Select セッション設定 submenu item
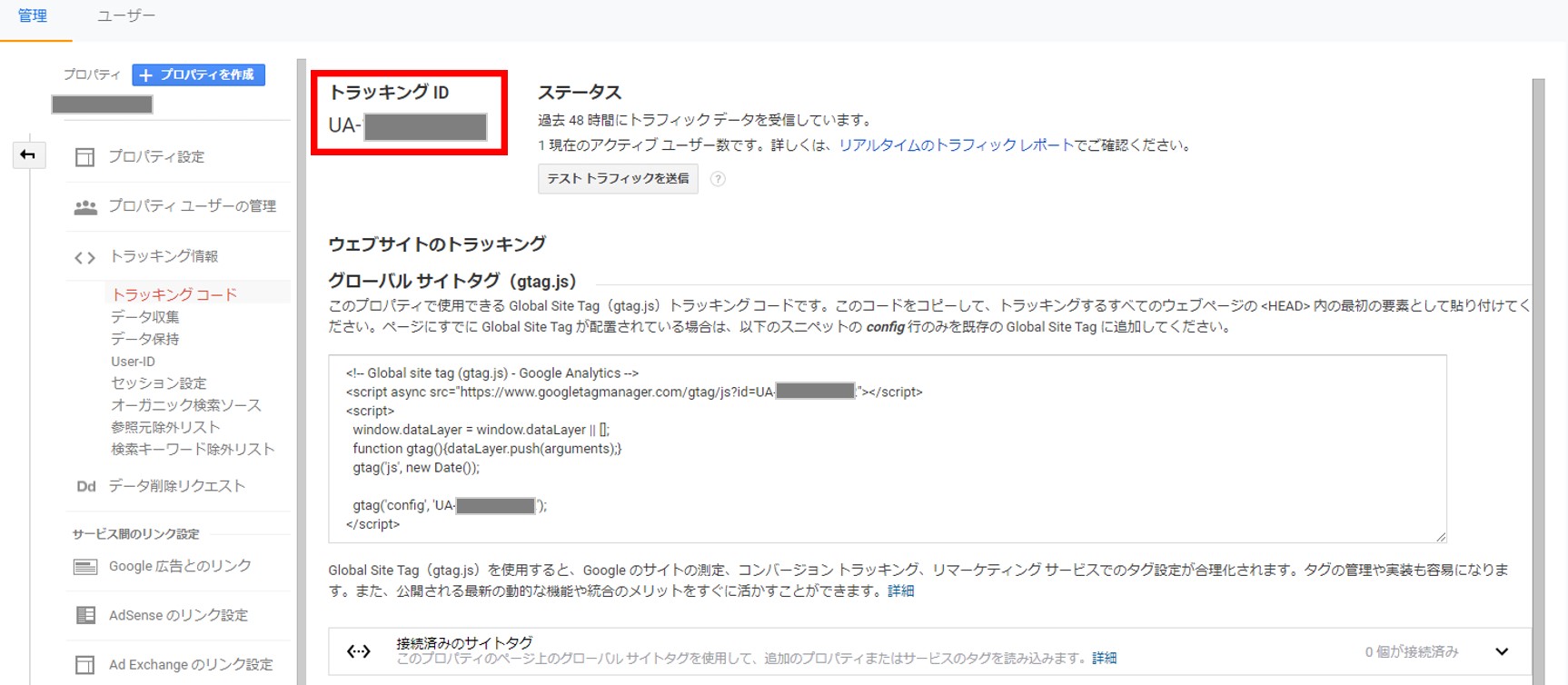This screenshot has width=1568, height=685. coord(159,383)
